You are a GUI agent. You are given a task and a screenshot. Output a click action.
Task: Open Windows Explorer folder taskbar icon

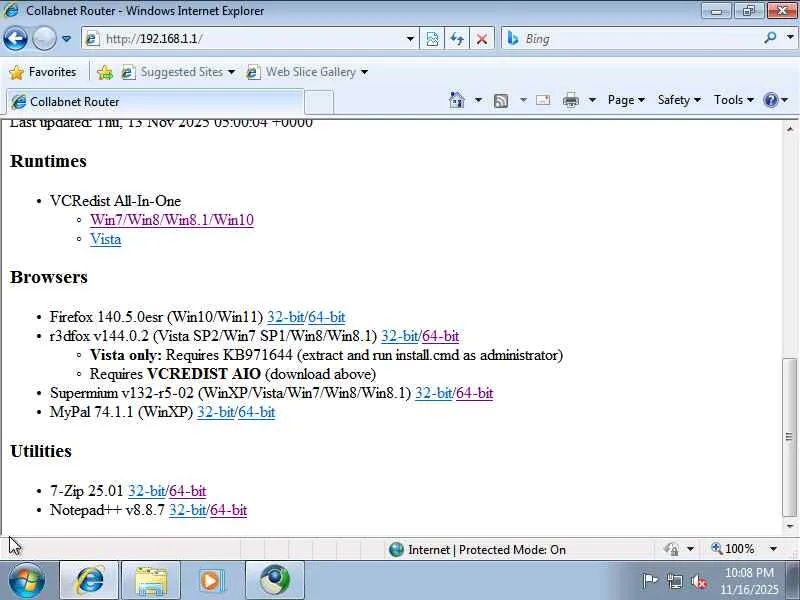pyautogui.click(x=151, y=581)
